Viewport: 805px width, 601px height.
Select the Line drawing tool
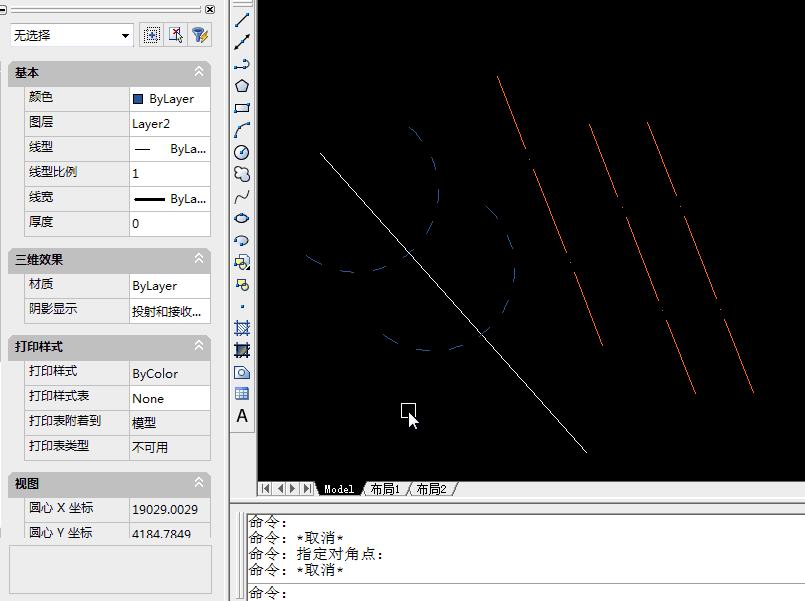tap(242, 19)
